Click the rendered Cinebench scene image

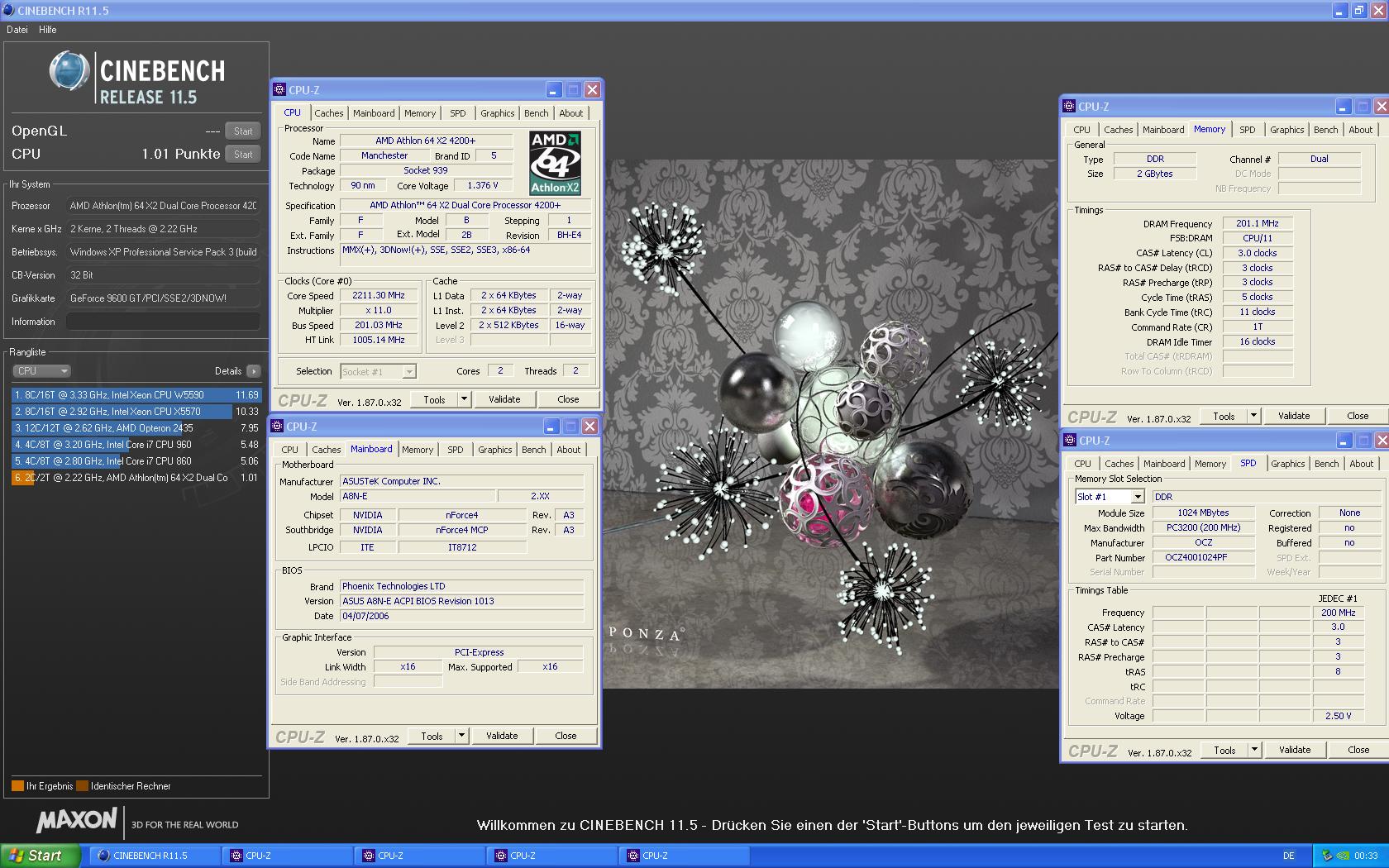(x=831, y=424)
